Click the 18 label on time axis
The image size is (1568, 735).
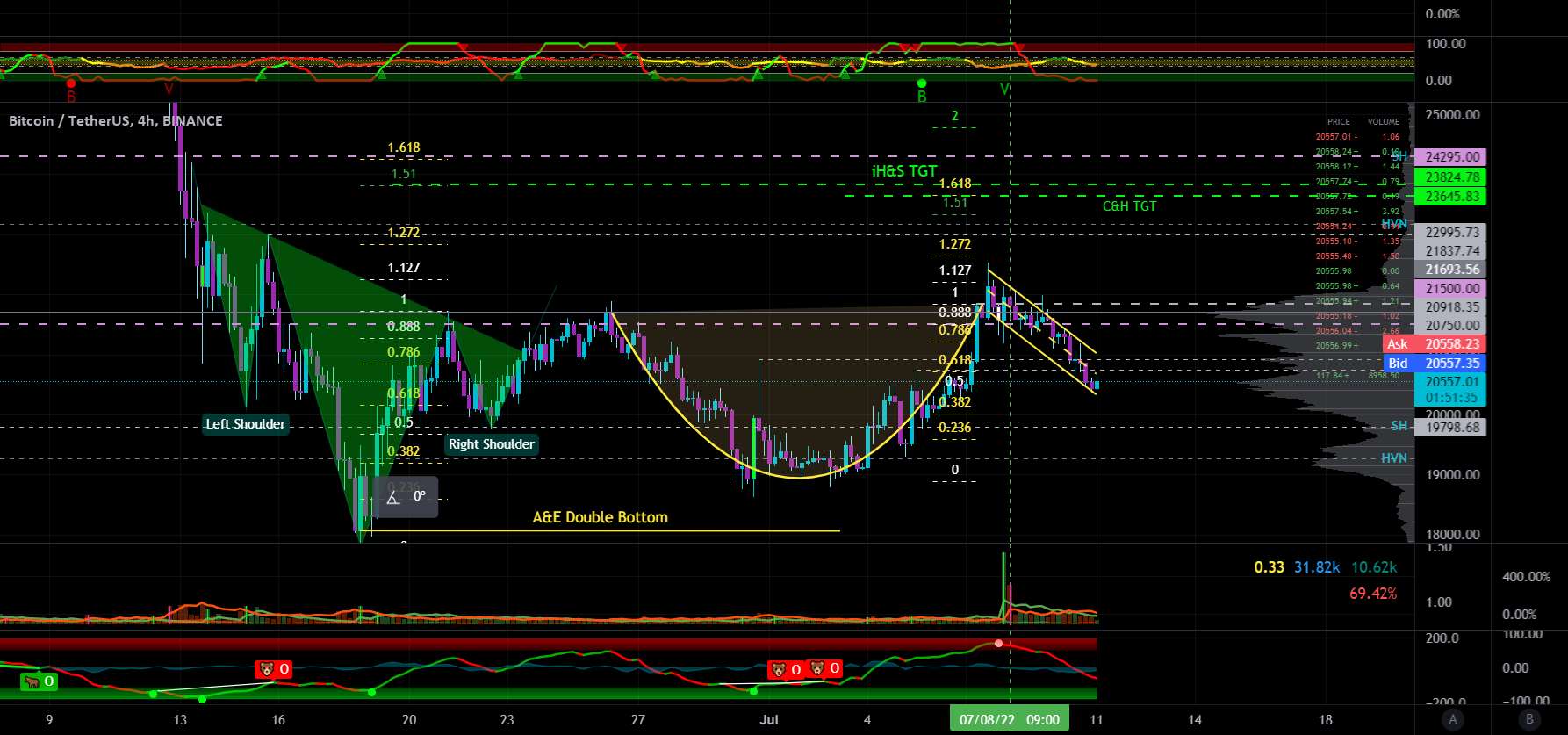click(1326, 719)
